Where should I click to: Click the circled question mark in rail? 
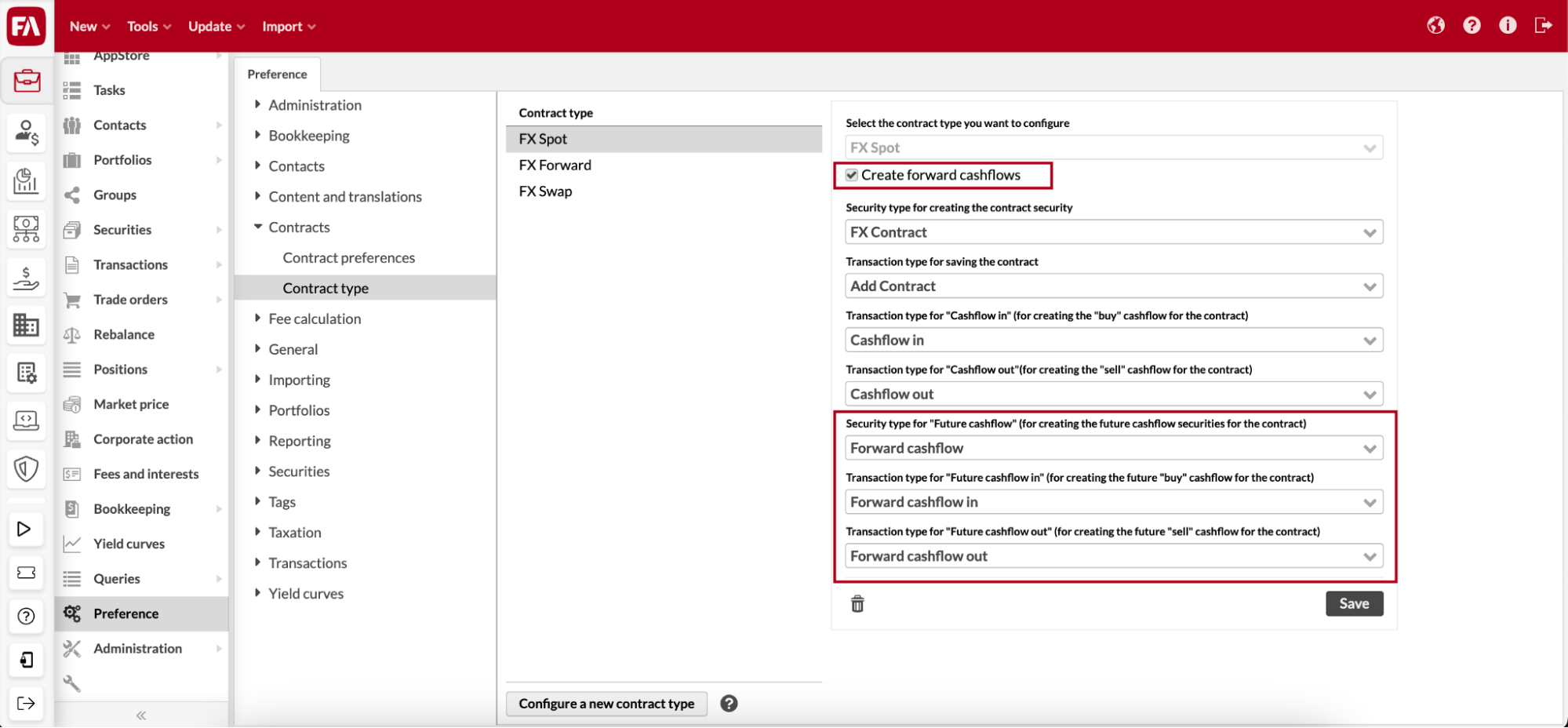coord(25,617)
